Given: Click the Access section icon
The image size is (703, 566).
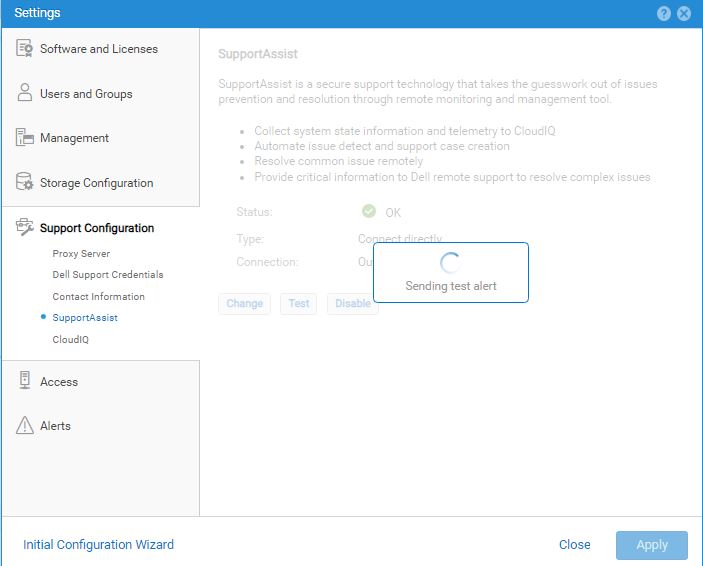Looking at the screenshot, I should (25, 381).
